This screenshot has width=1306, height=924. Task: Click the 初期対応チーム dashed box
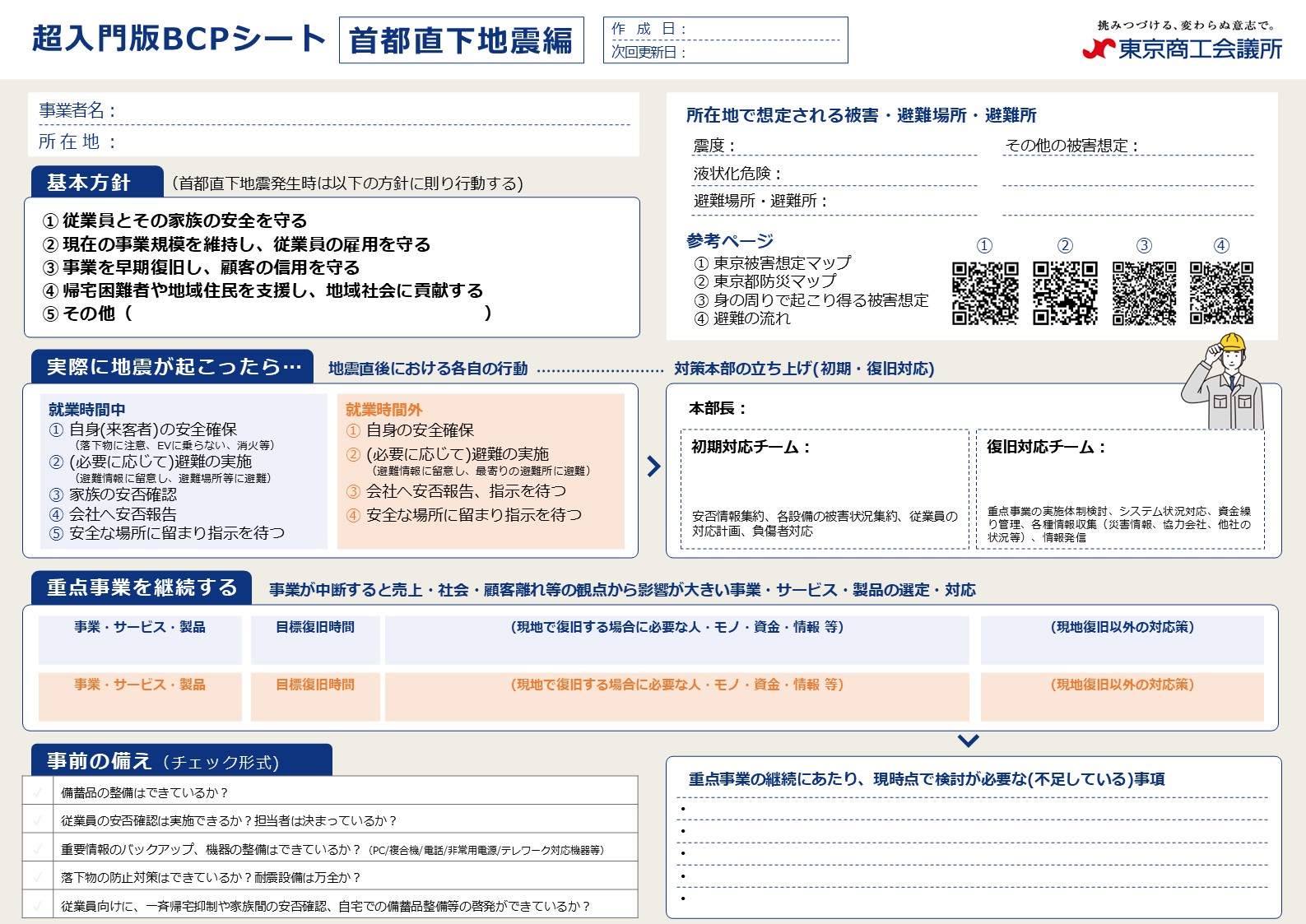coord(824,489)
